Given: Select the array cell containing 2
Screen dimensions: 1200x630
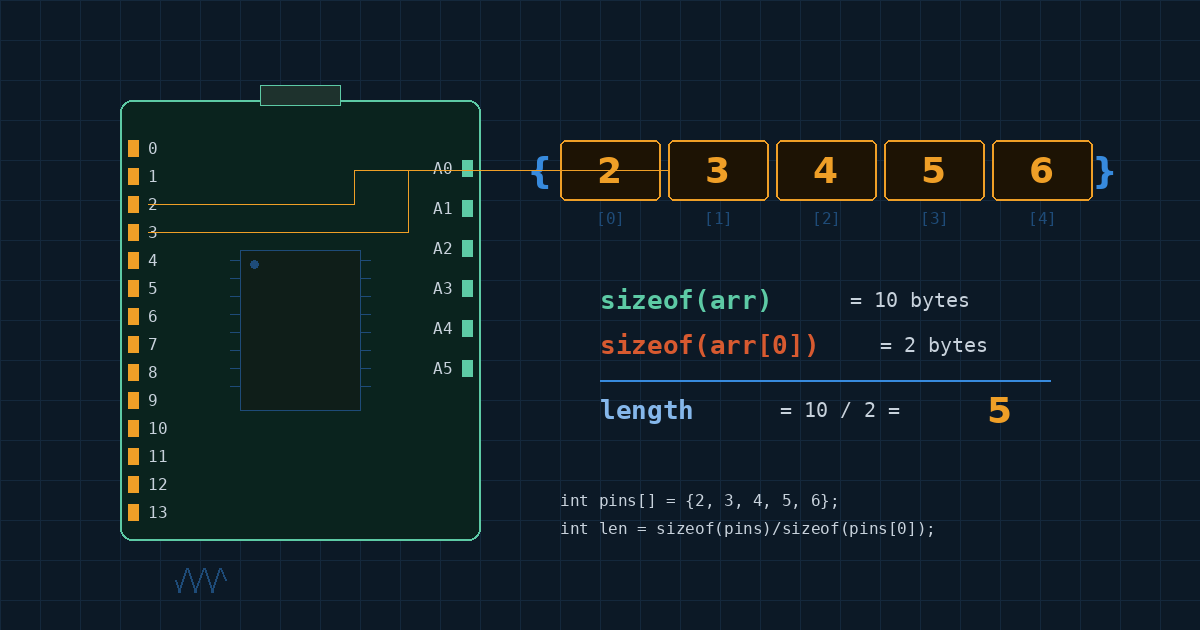Looking at the screenshot, I should pos(610,170).
